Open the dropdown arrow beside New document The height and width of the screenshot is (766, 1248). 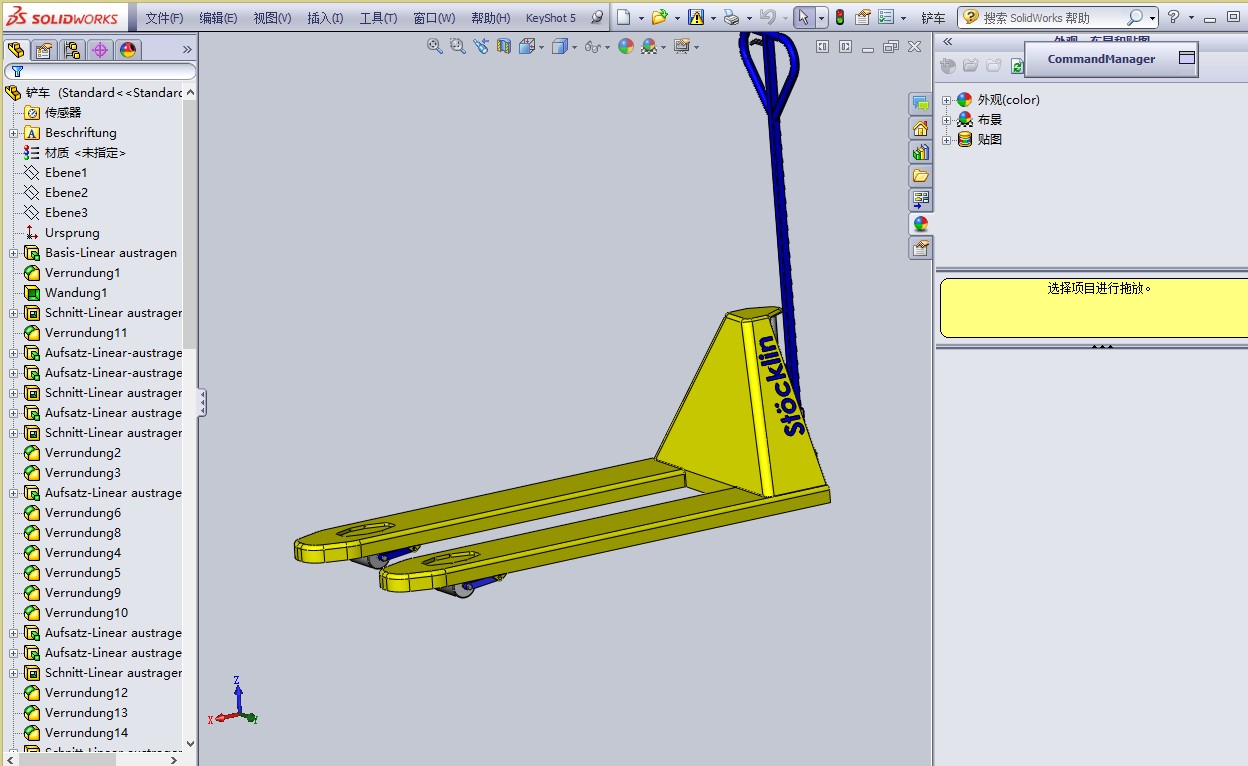click(x=641, y=17)
